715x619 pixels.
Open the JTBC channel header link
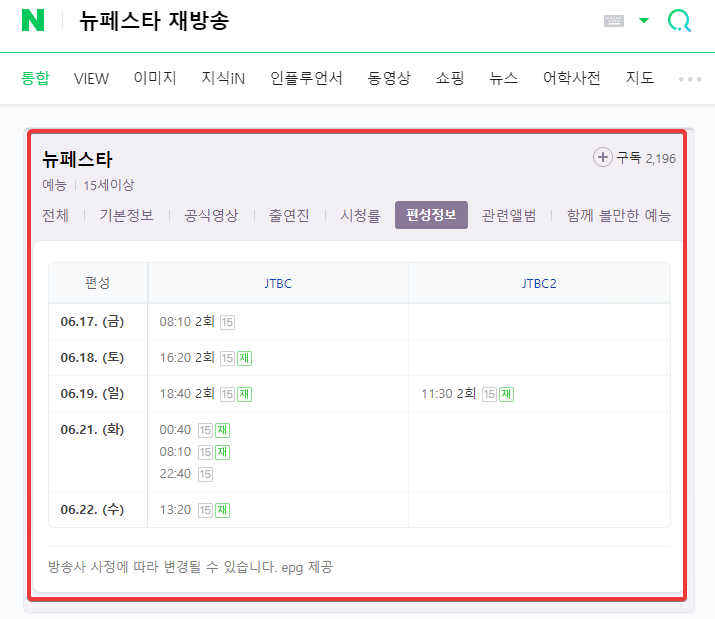(x=278, y=284)
